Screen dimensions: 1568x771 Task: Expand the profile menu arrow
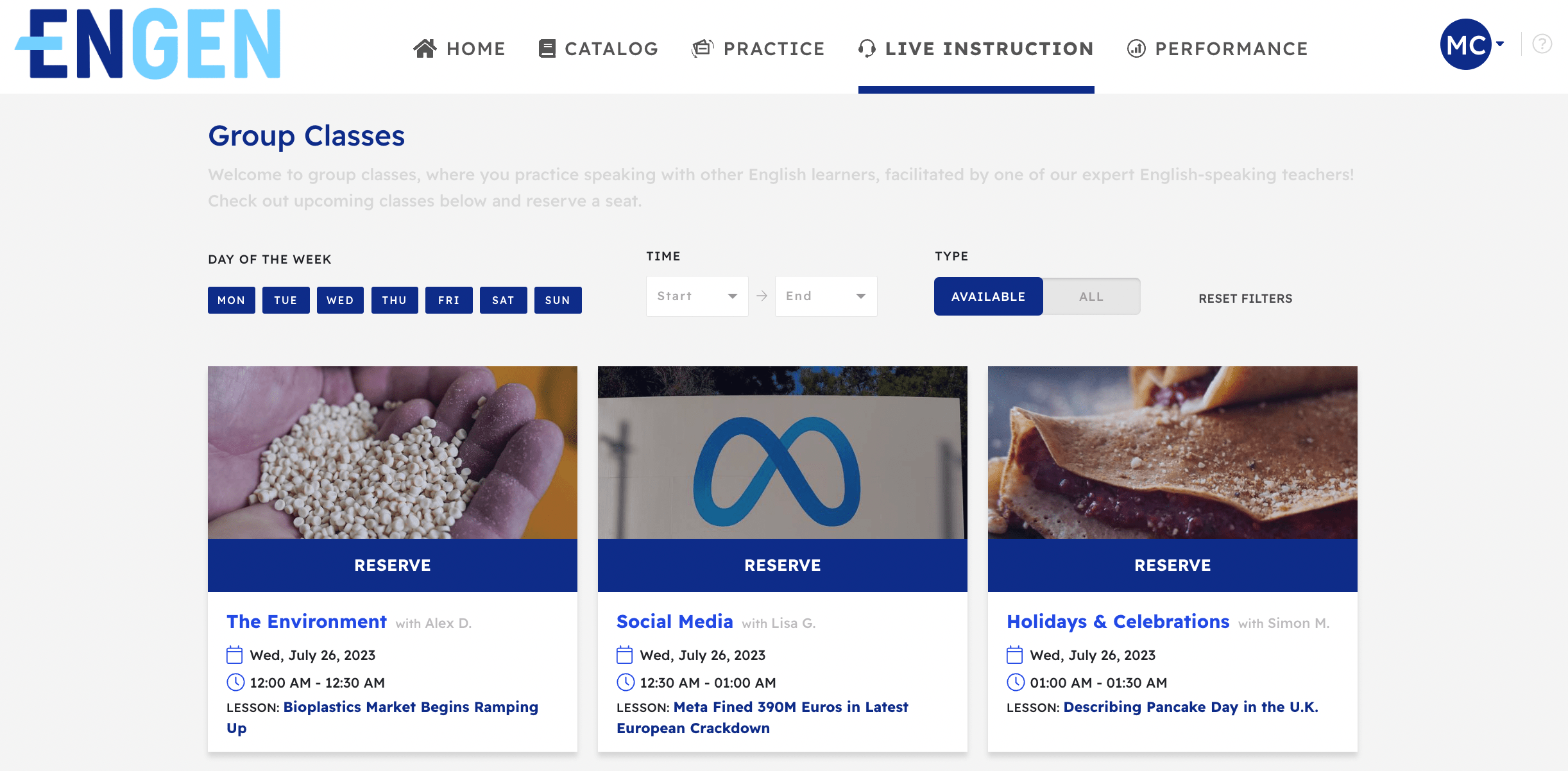click(x=1500, y=44)
